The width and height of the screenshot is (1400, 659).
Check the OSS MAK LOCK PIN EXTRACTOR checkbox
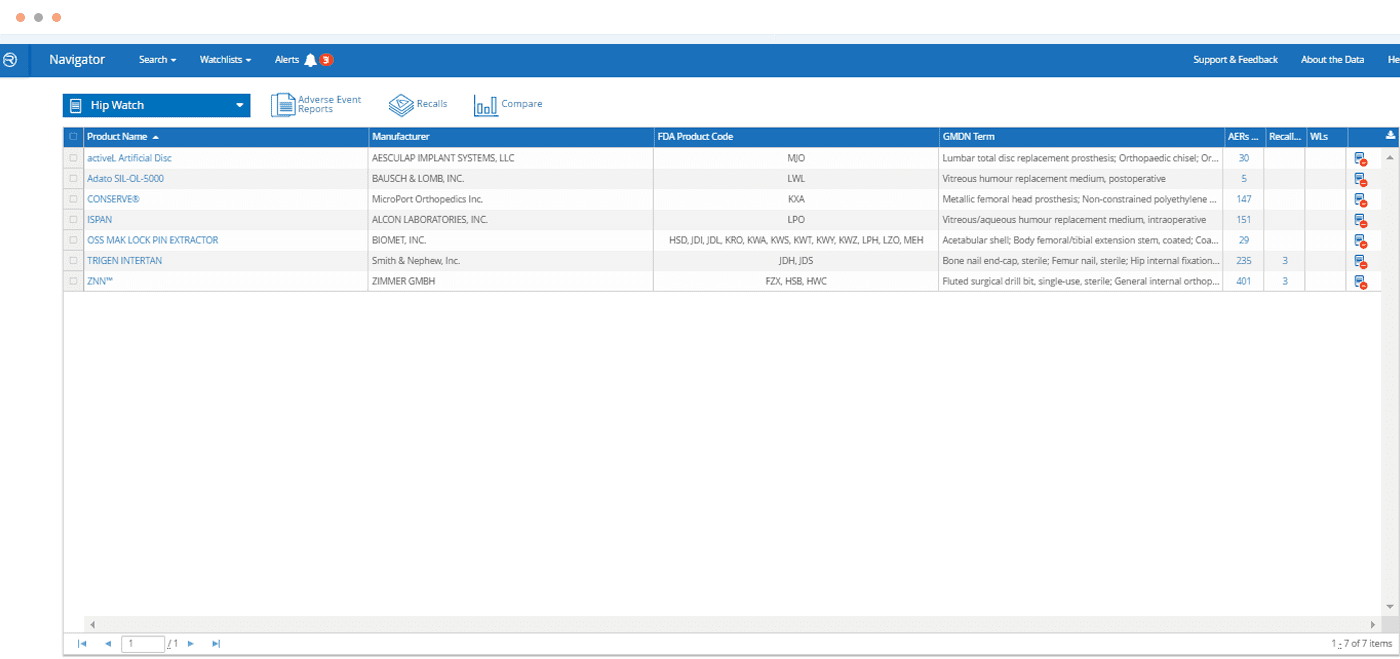(73, 240)
